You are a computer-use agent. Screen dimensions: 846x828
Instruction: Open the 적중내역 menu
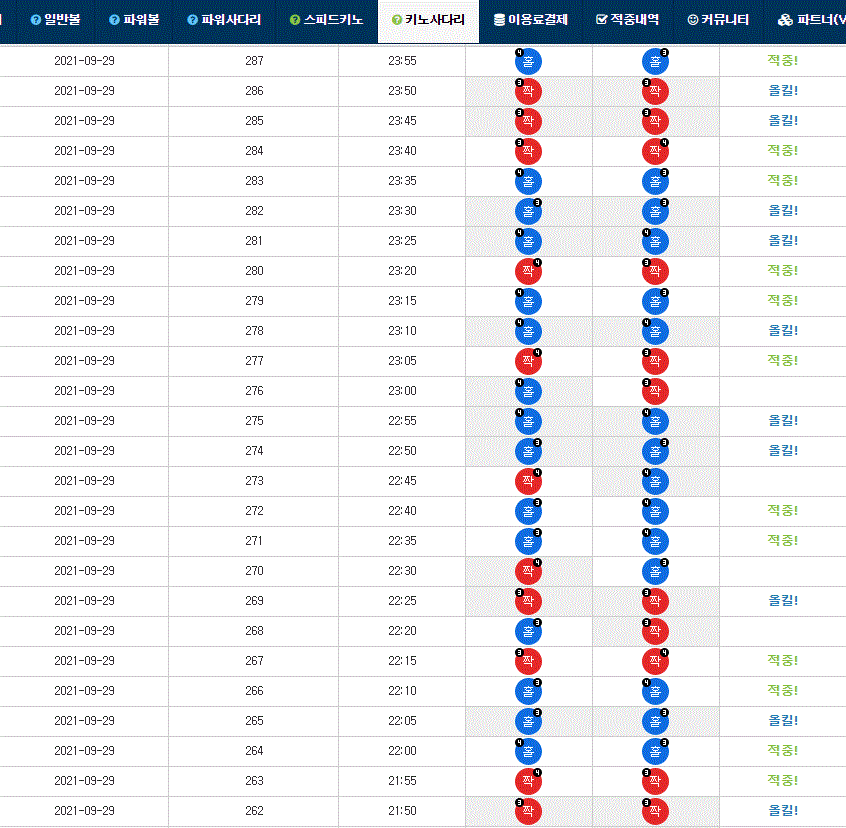pos(627,20)
